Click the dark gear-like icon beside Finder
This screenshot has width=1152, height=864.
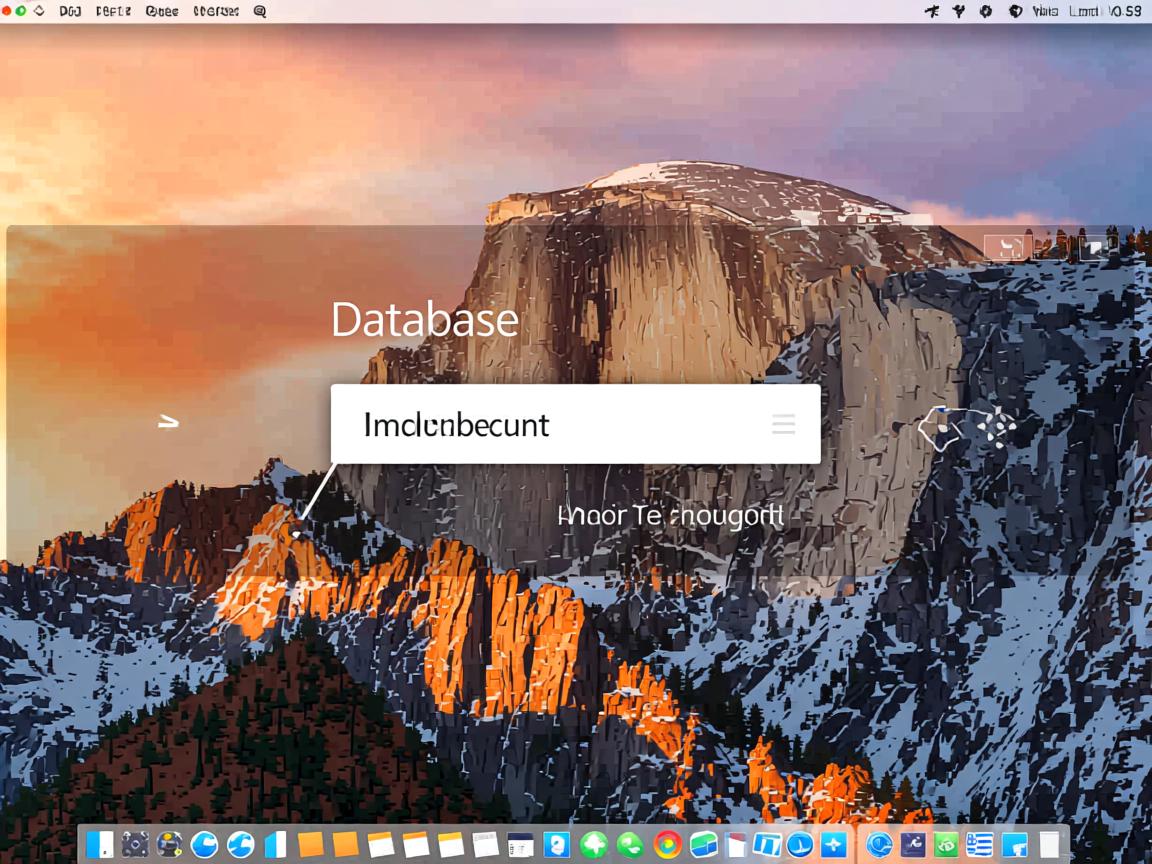click(x=135, y=845)
